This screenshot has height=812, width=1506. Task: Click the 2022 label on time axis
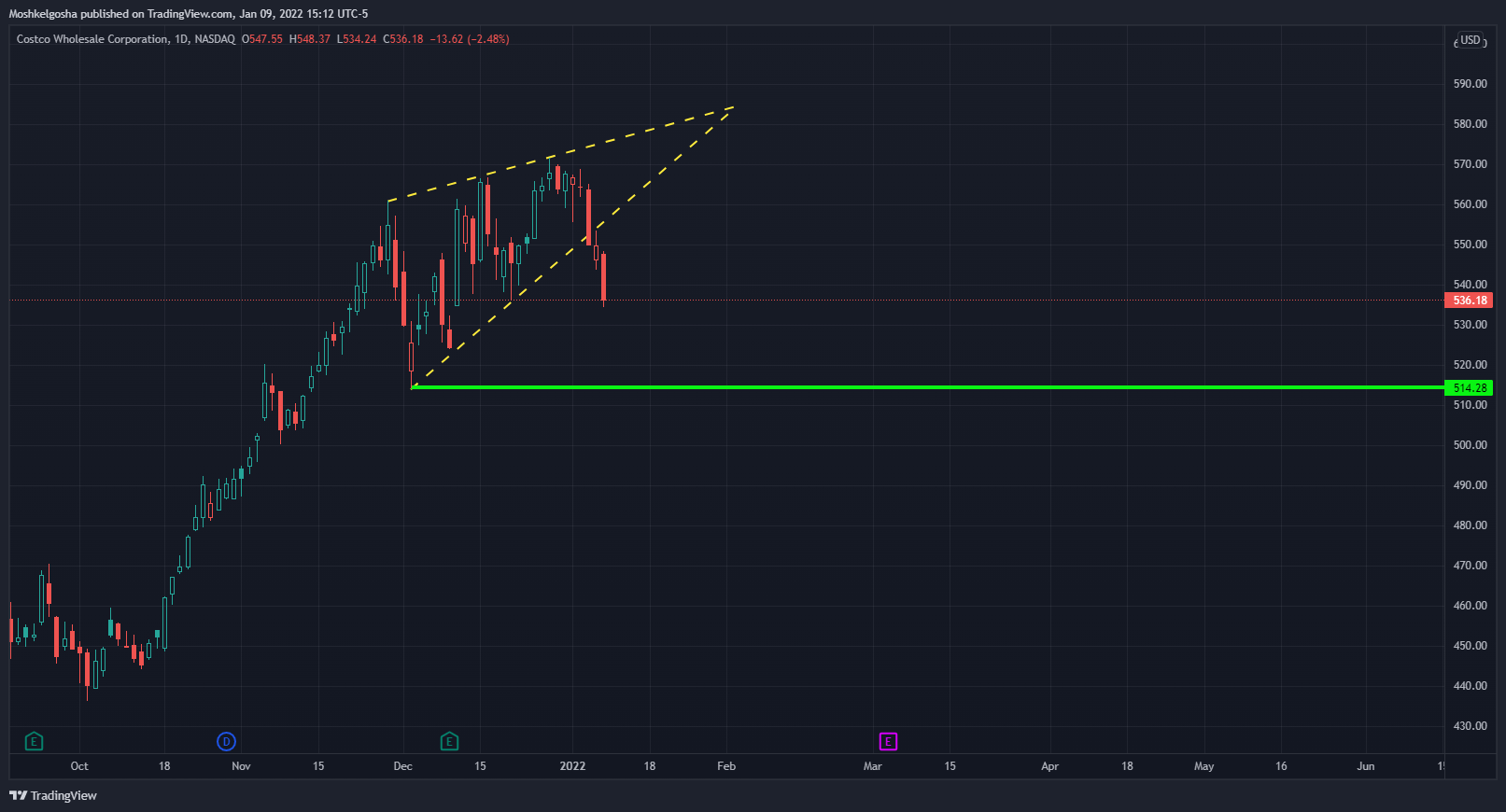(572, 766)
